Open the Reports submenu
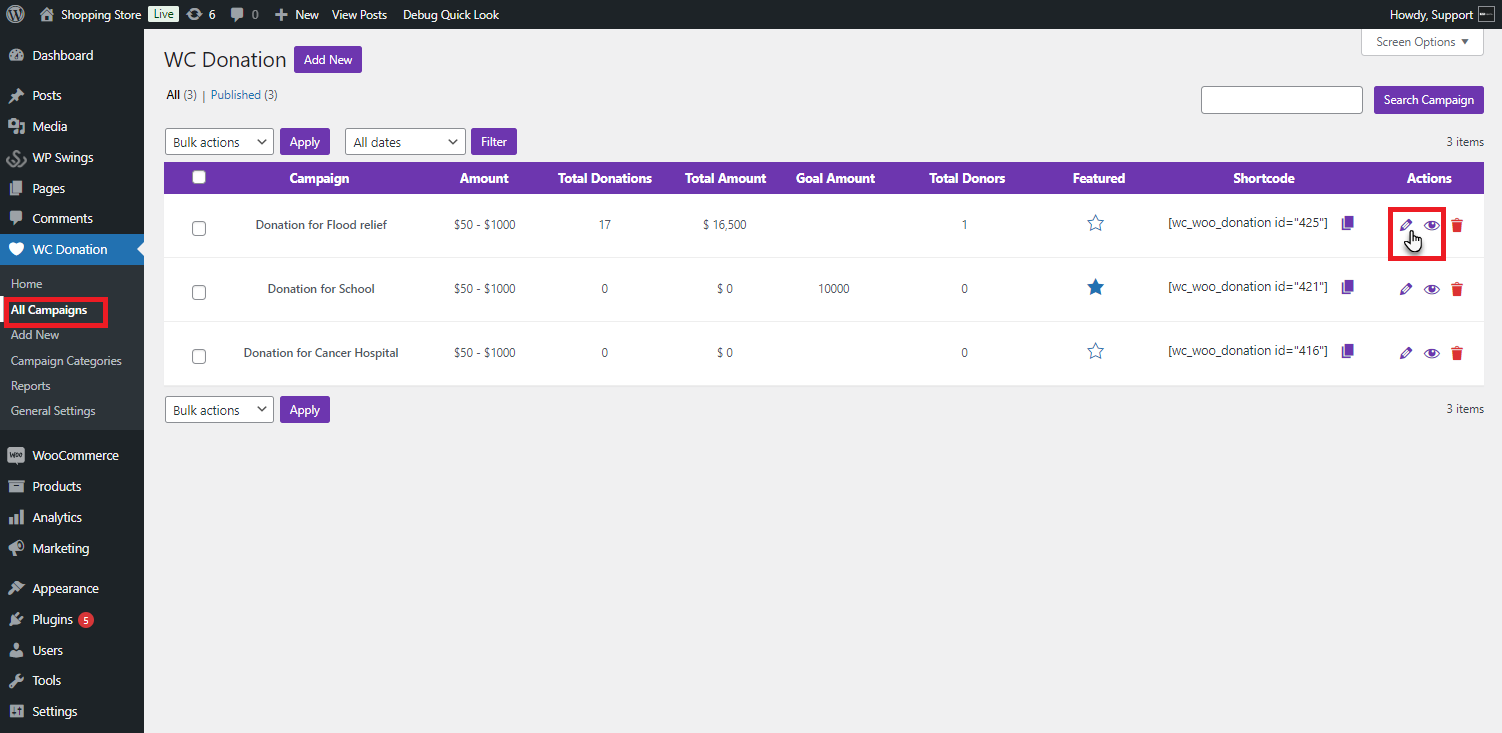Image resolution: width=1502 pixels, height=733 pixels. 31,386
